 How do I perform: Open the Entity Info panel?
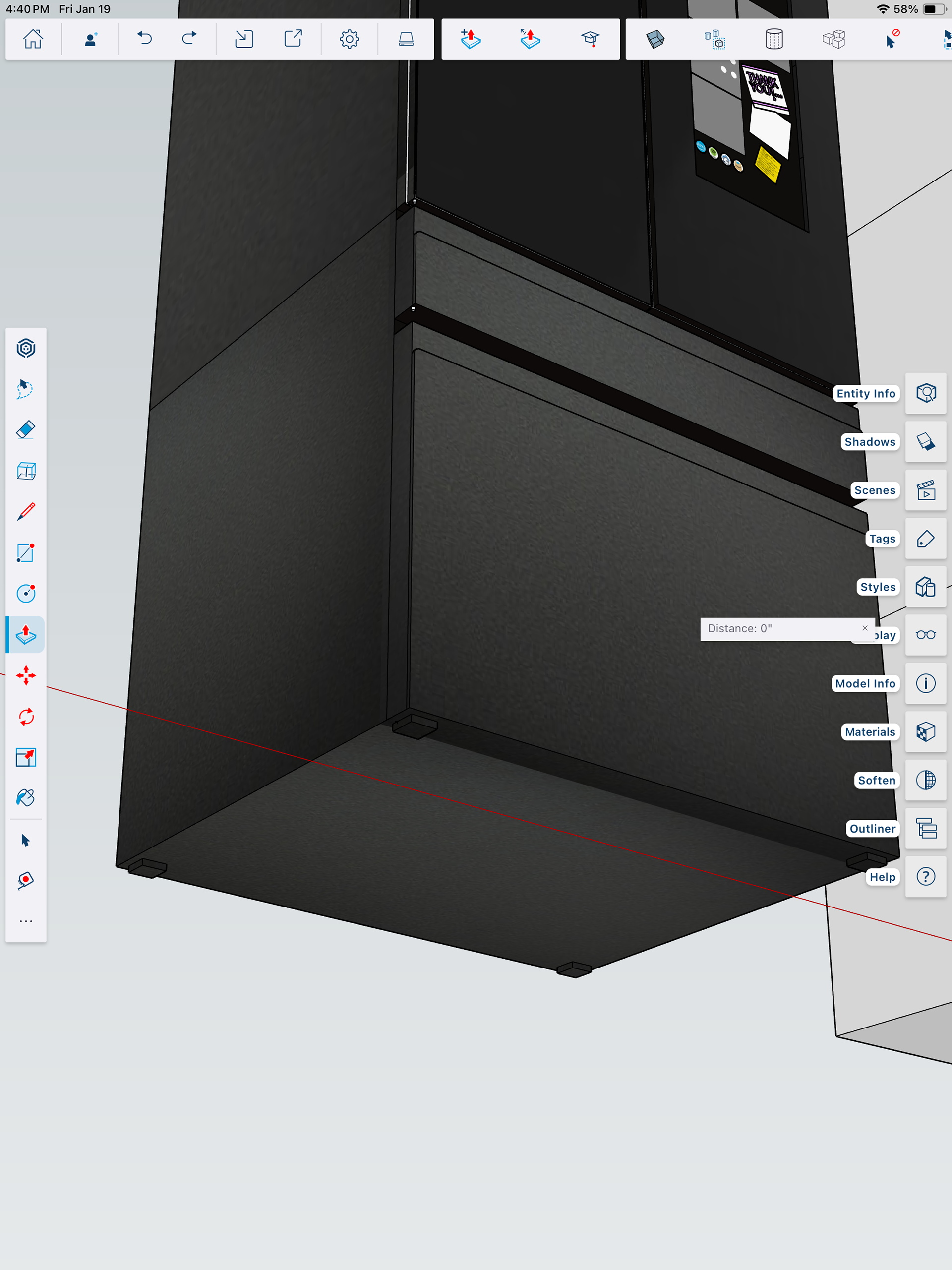(x=925, y=393)
